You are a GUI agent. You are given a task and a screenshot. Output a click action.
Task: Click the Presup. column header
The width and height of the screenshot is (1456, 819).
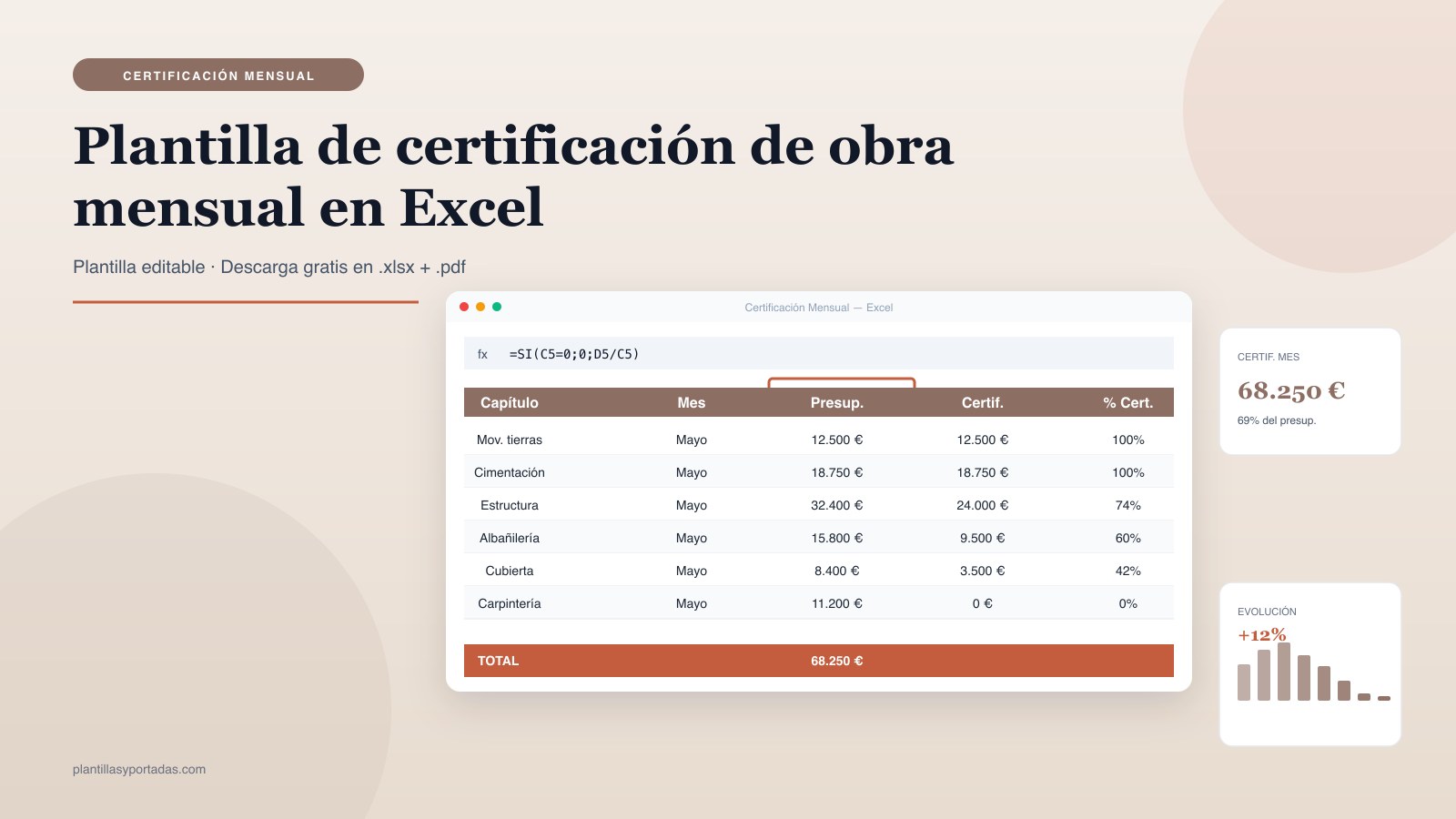point(837,402)
